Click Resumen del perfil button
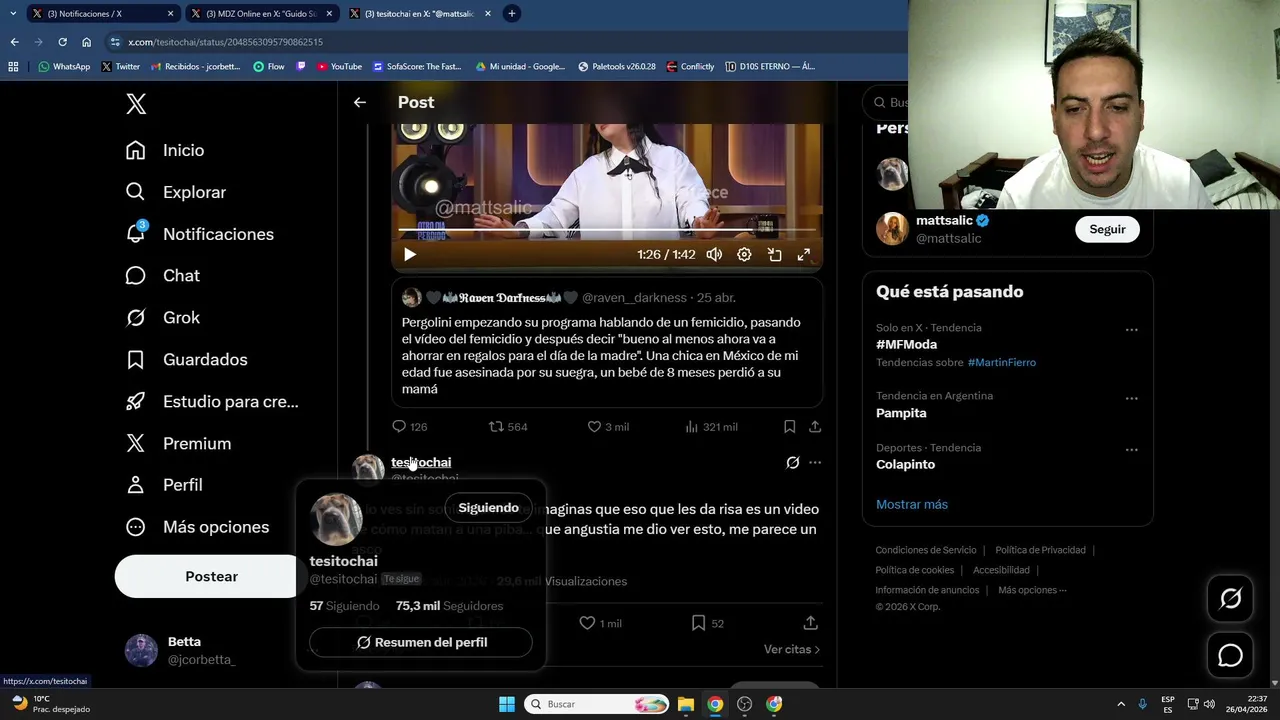The image size is (1280, 720). 421,642
